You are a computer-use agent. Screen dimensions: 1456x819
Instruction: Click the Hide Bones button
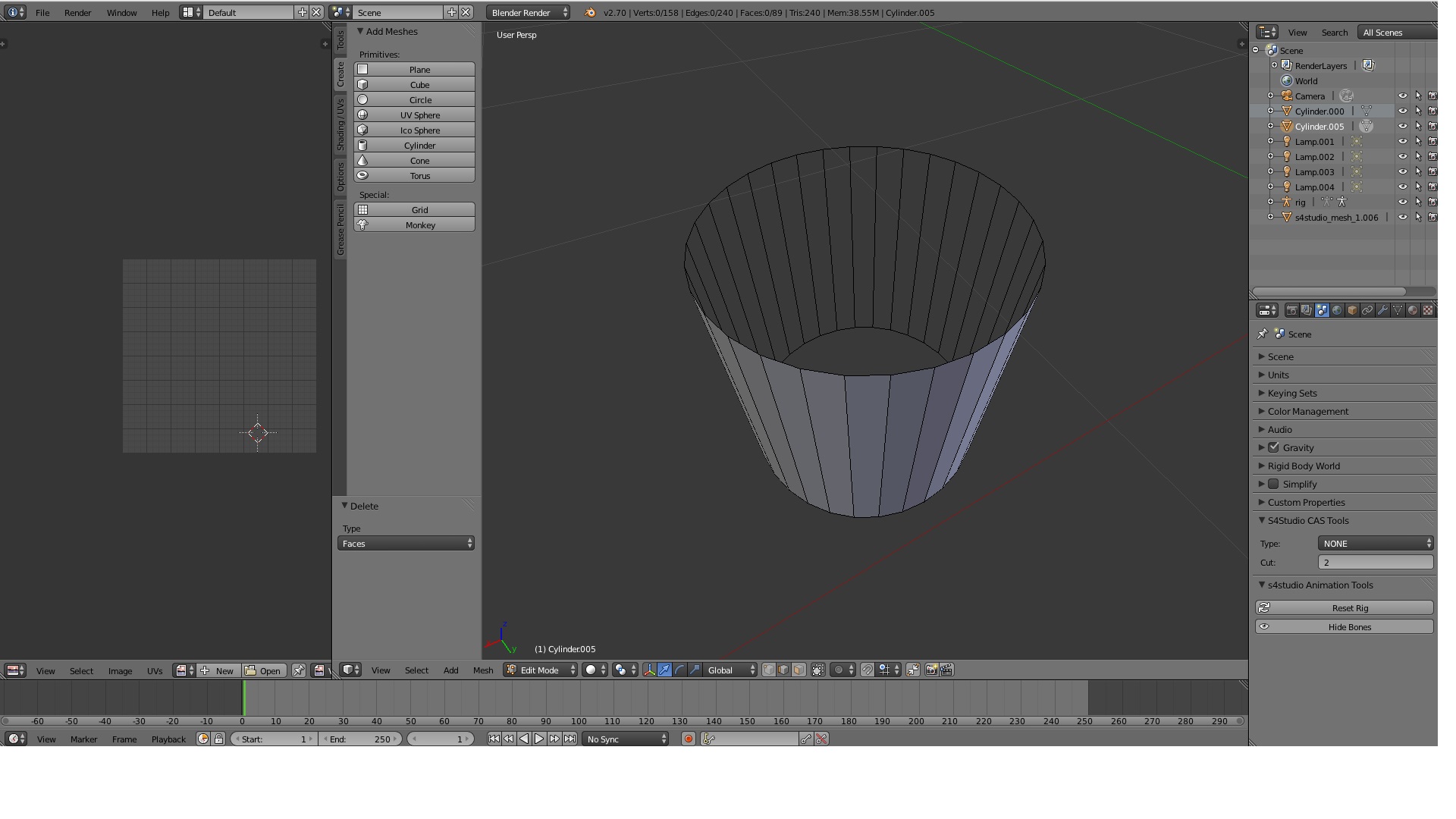(x=1345, y=626)
